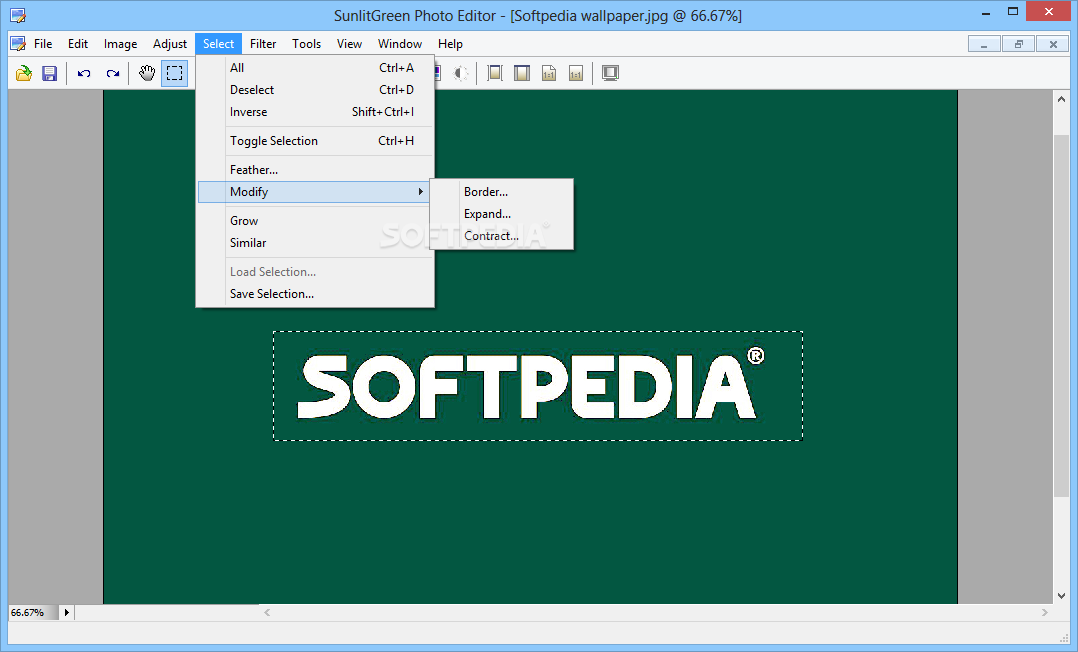The image size is (1078, 652).
Task: Open the Filter menu
Action: [x=263, y=44]
